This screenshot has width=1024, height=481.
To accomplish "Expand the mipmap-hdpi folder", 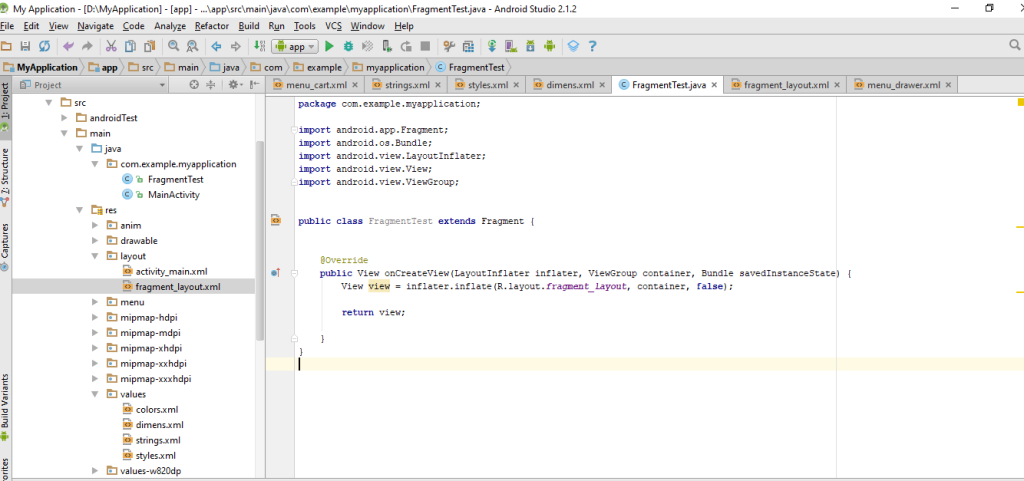I will 95,317.
